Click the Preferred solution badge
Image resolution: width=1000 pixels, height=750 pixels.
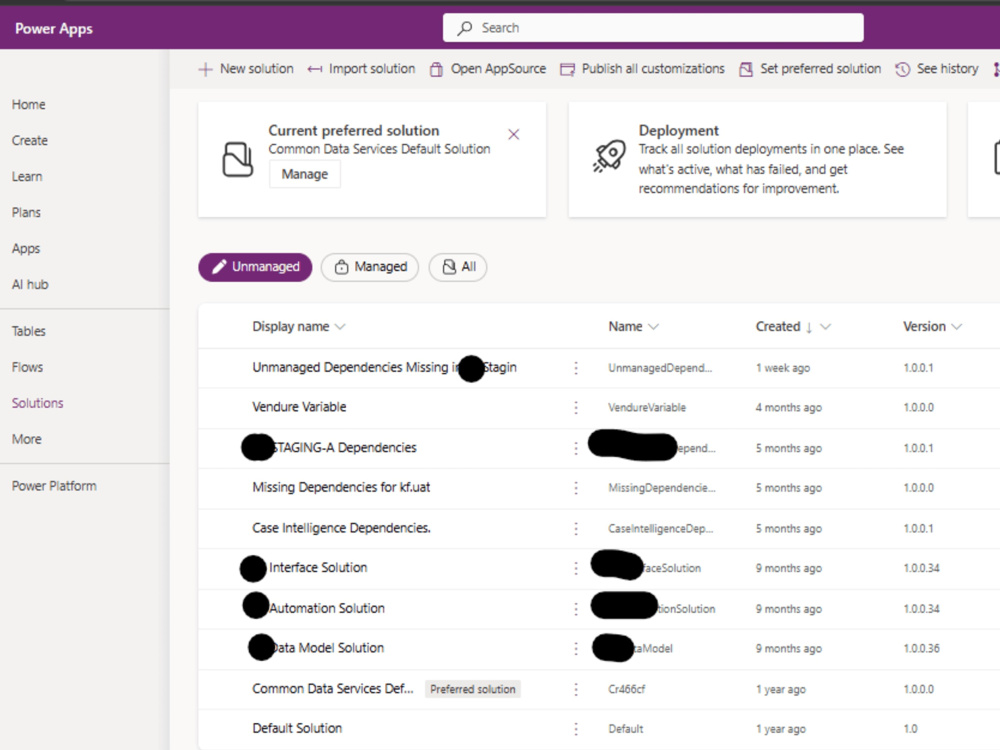click(x=473, y=689)
